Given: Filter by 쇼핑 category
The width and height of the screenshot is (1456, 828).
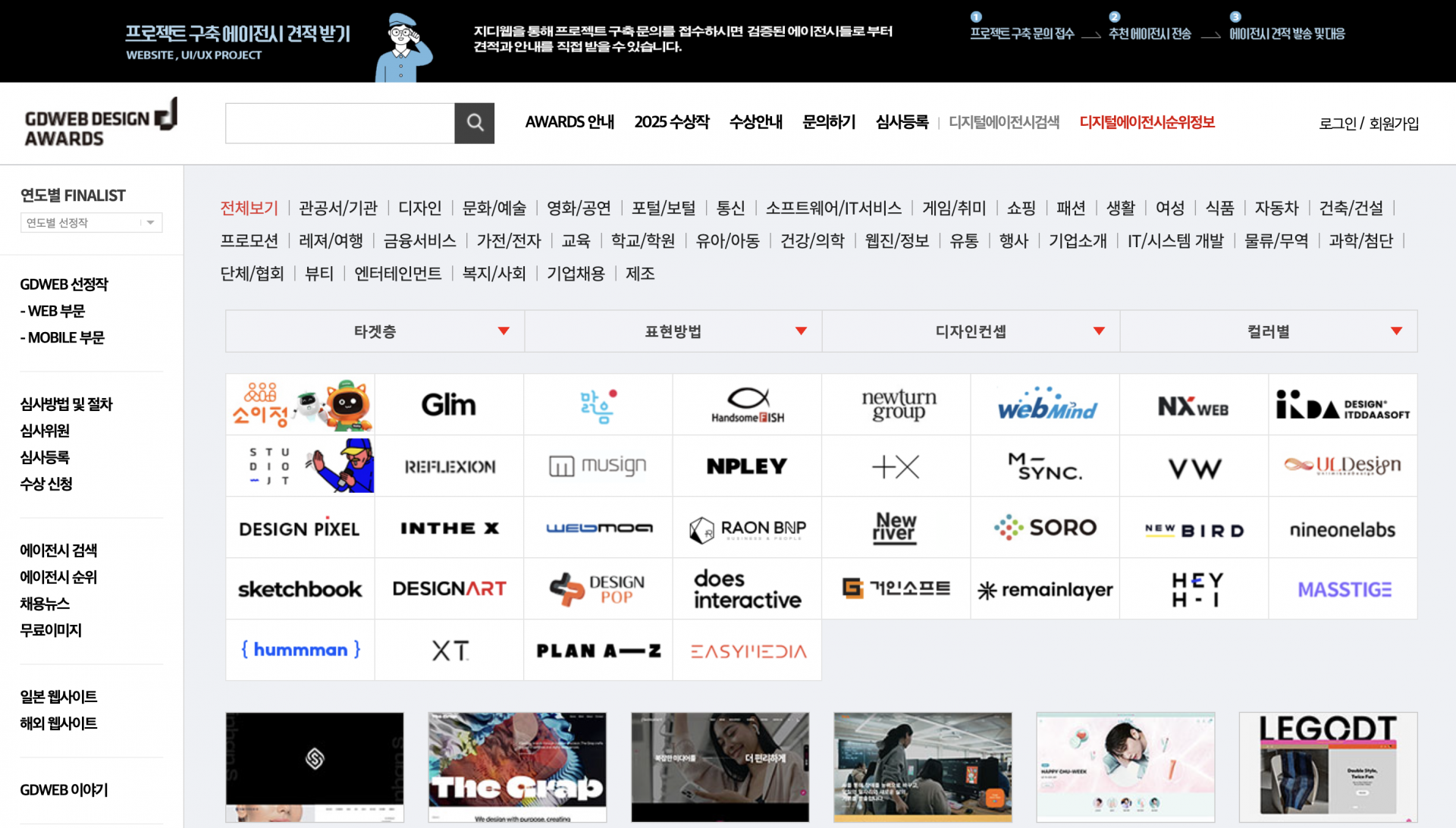Looking at the screenshot, I should (1021, 208).
